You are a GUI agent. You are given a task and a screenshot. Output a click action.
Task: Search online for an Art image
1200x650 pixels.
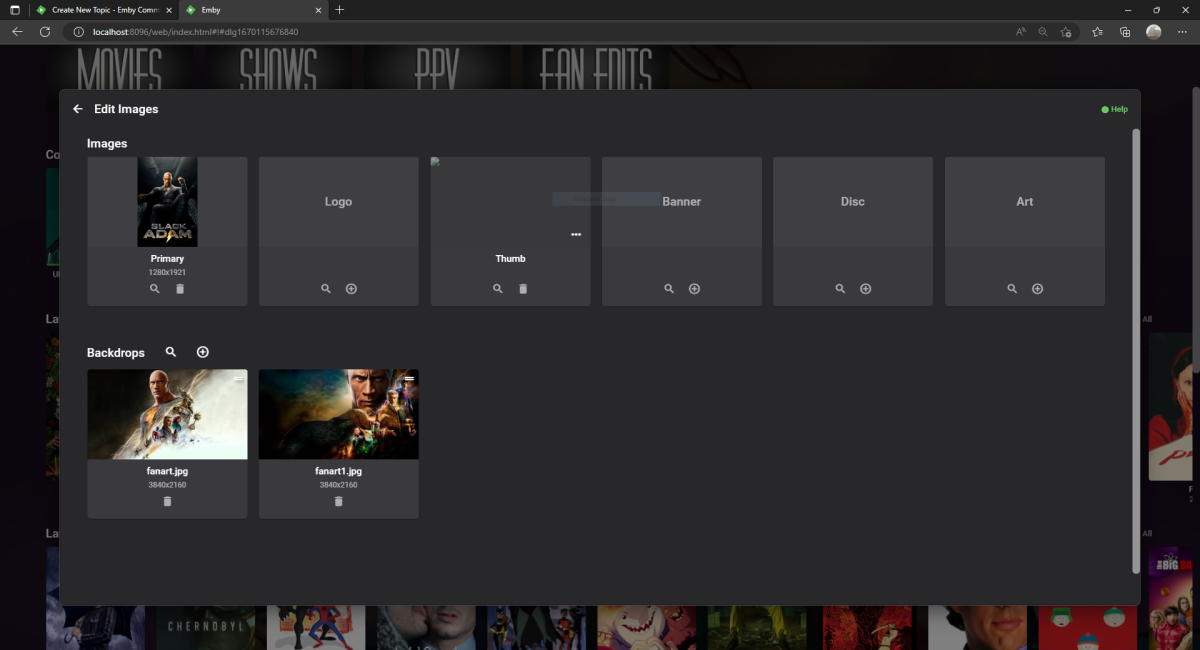[1012, 289]
